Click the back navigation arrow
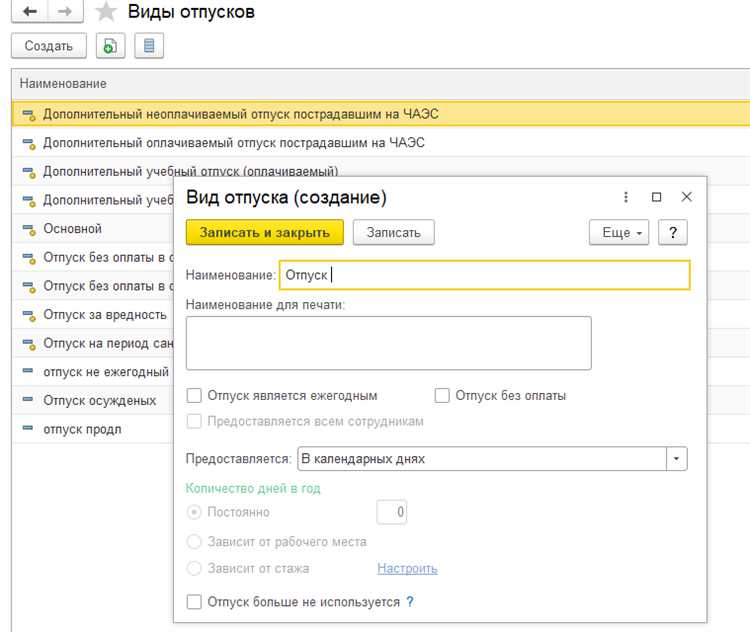Screen dimensions: 750x632 [x=29, y=12]
